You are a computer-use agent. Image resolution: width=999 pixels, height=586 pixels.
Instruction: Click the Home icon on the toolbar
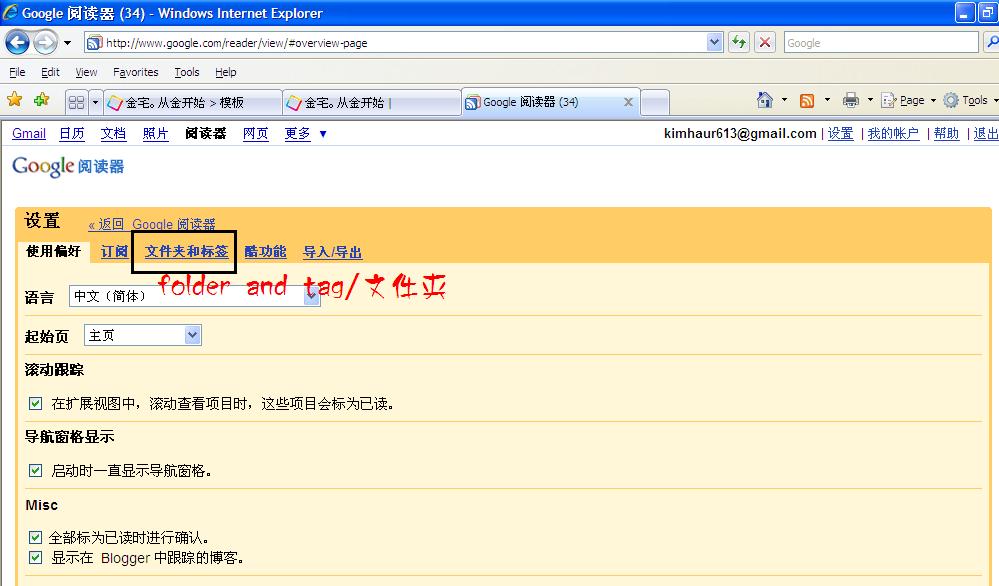(x=765, y=100)
